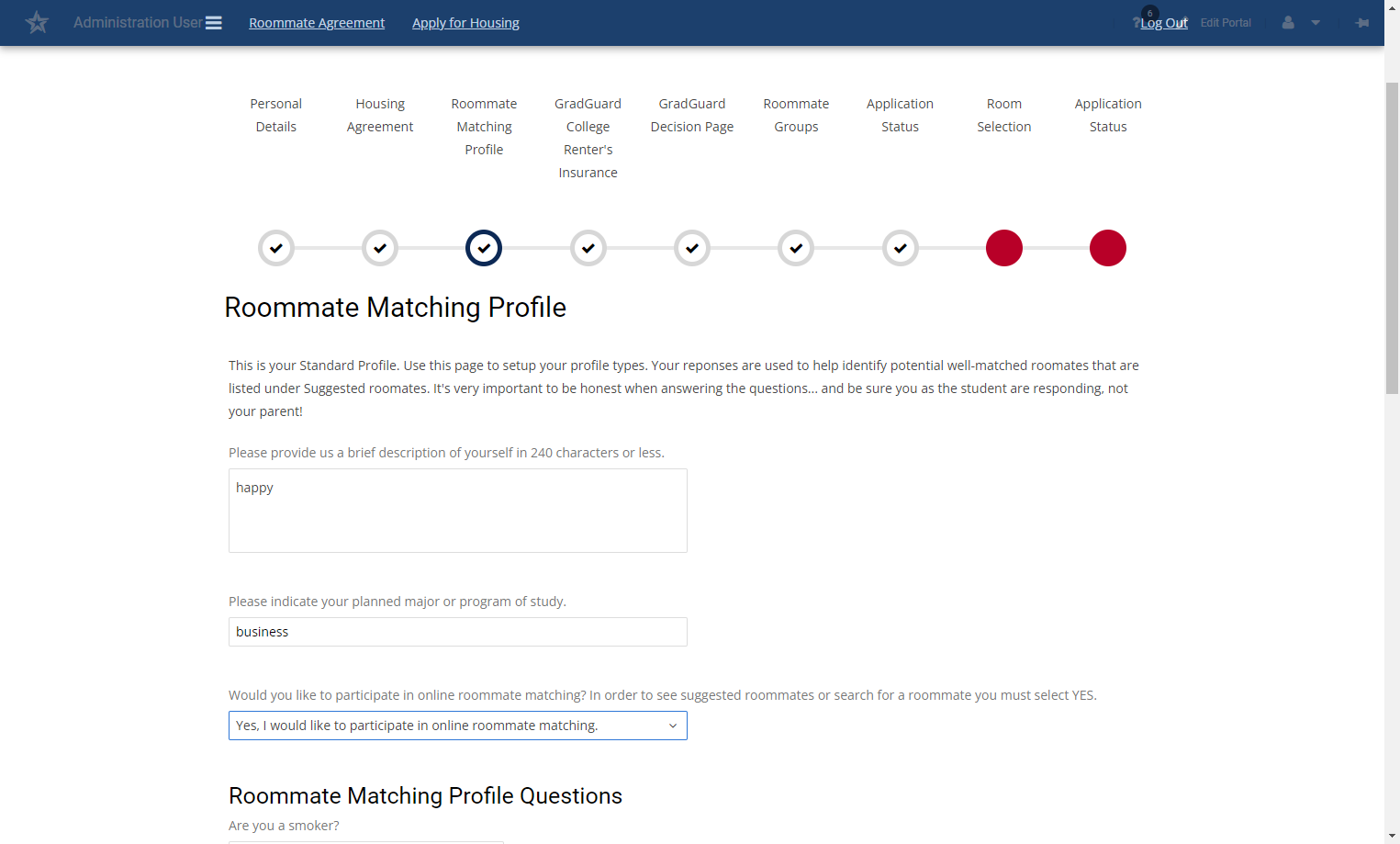Open the Roommate Agreement link
Viewport: 1400px width, 844px height.
(x=317, y=23)
